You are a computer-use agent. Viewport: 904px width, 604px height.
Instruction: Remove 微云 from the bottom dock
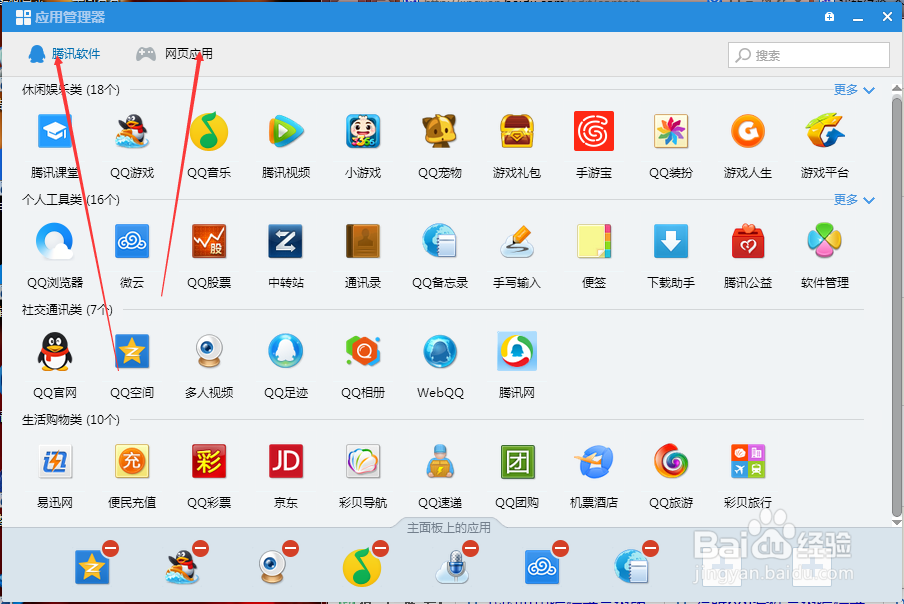(560, 548)
